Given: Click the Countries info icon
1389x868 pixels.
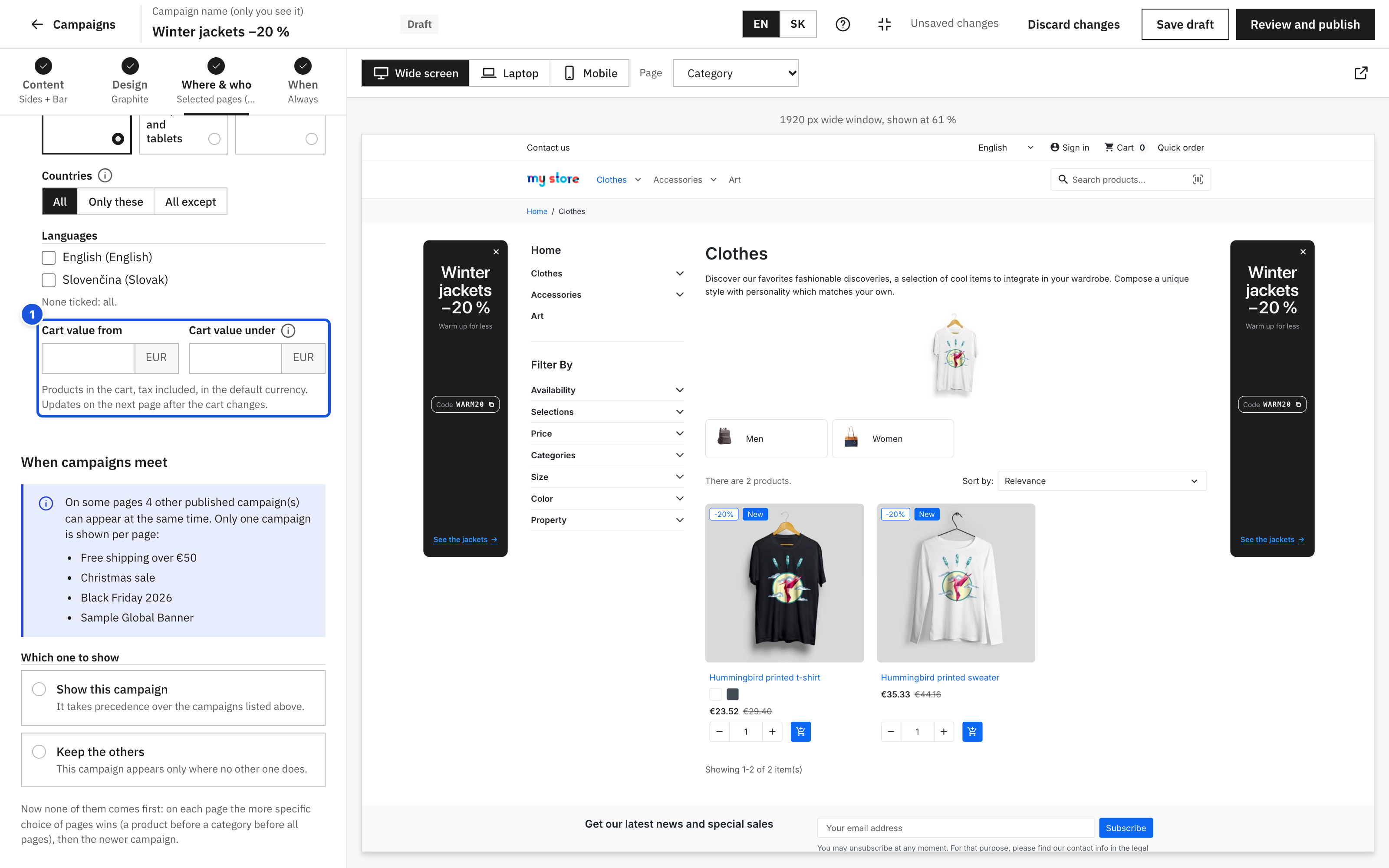Looking at the screenshot, I should click(x=105, y=176).
